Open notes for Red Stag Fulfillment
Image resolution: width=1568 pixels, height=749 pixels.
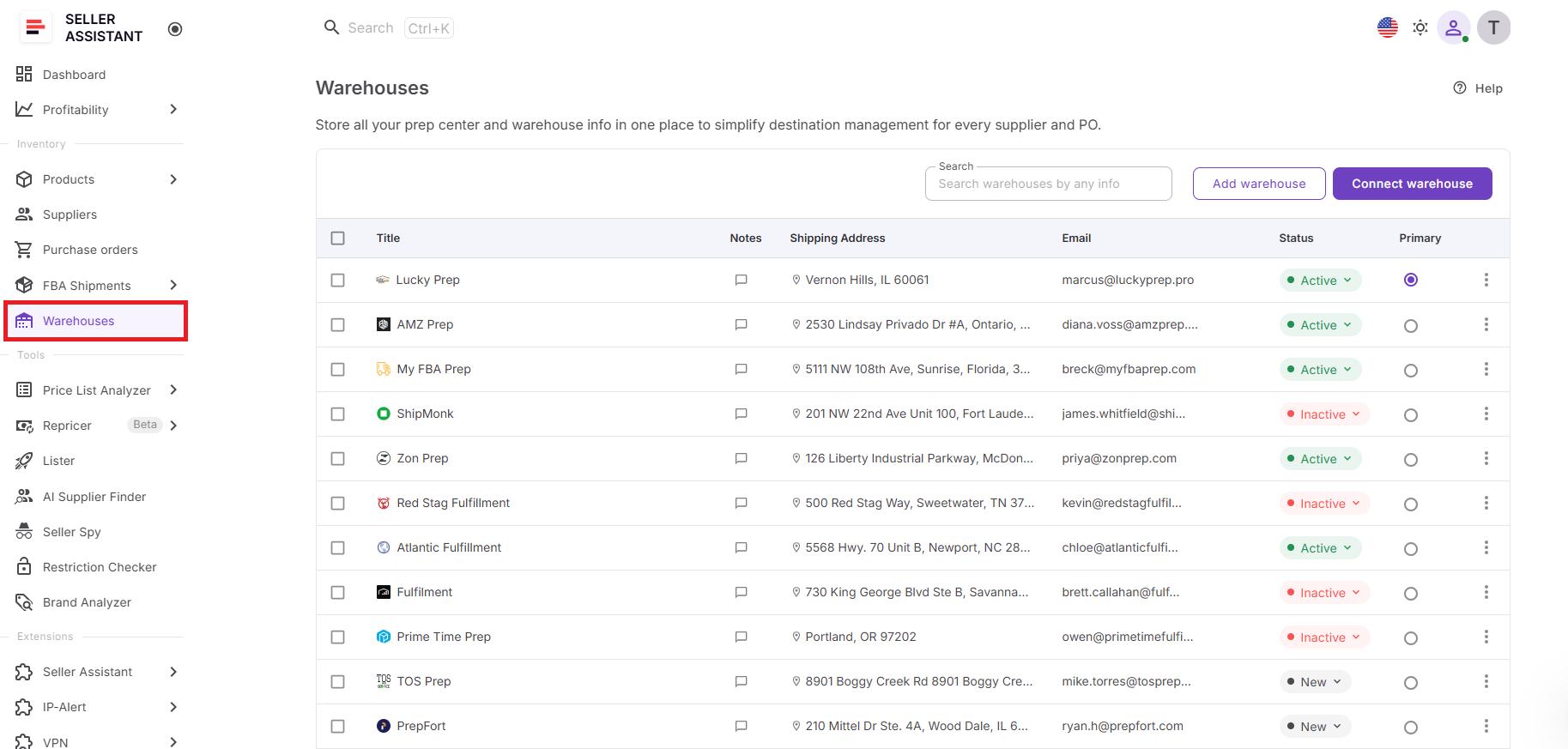742,503
